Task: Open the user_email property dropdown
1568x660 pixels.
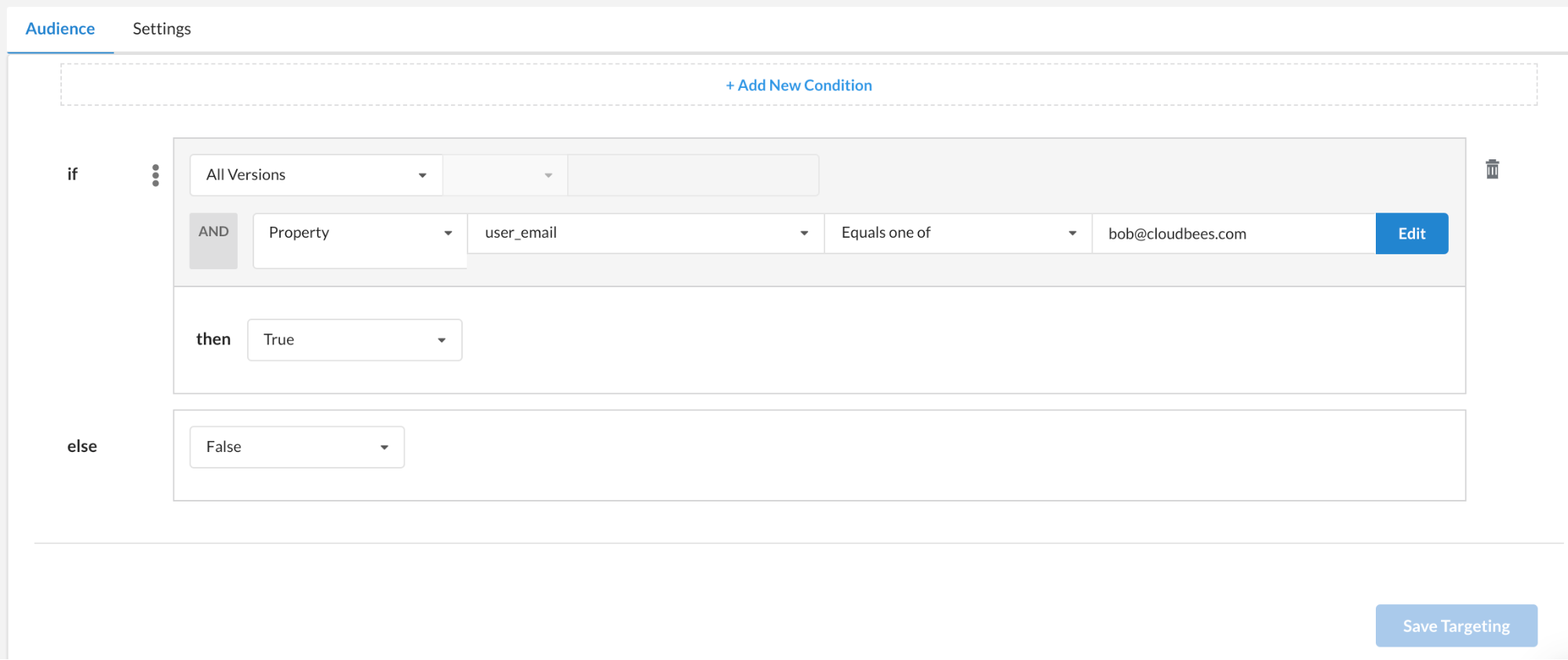Action: [646, 233]
